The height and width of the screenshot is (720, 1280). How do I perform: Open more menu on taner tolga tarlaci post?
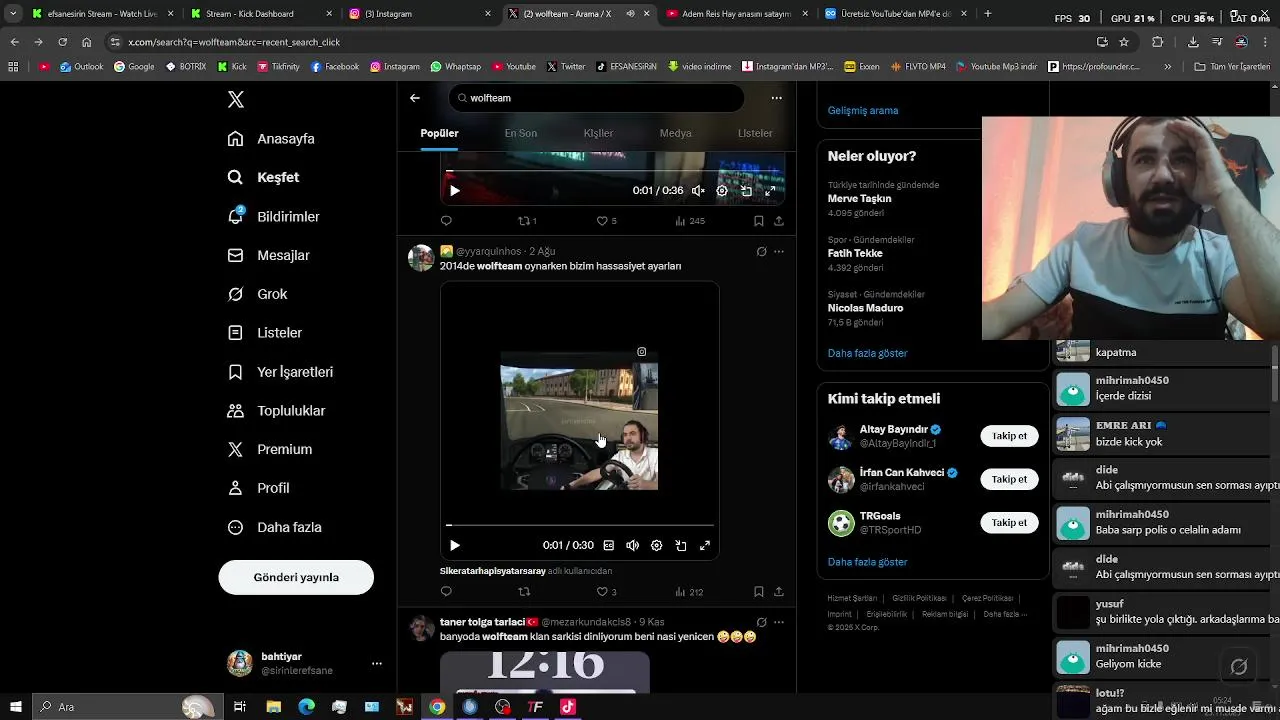(779, 622)
